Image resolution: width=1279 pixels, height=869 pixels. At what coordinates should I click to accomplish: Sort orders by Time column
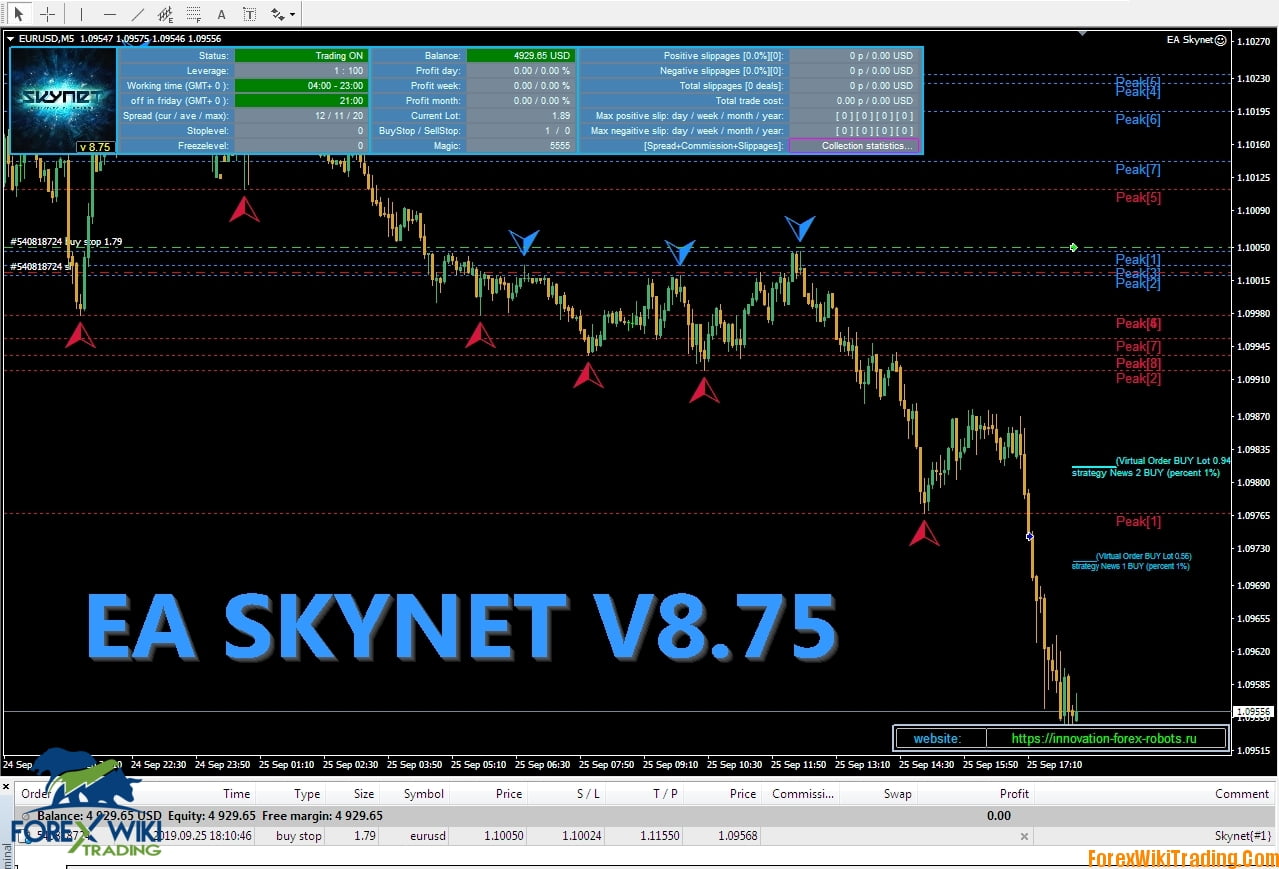(x=237, y=794)
